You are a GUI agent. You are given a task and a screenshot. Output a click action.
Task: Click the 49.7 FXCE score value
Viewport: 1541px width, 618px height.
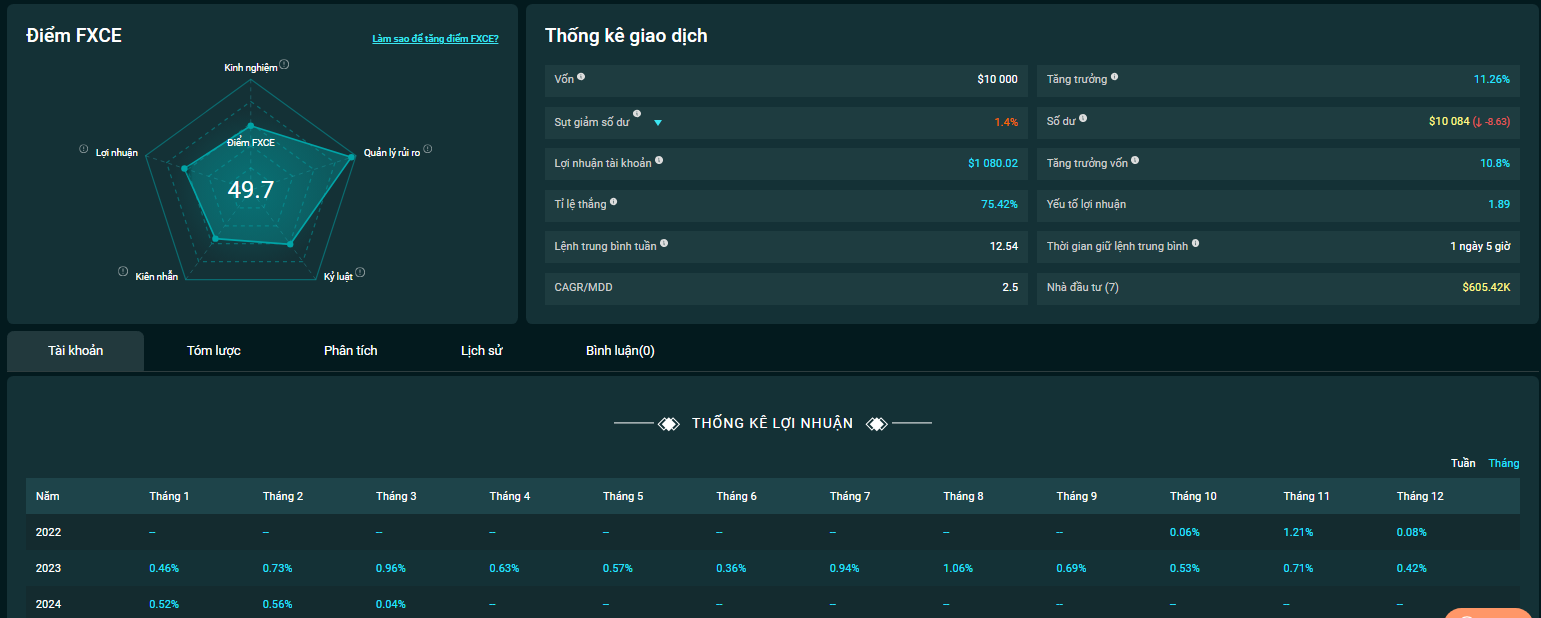251,190
